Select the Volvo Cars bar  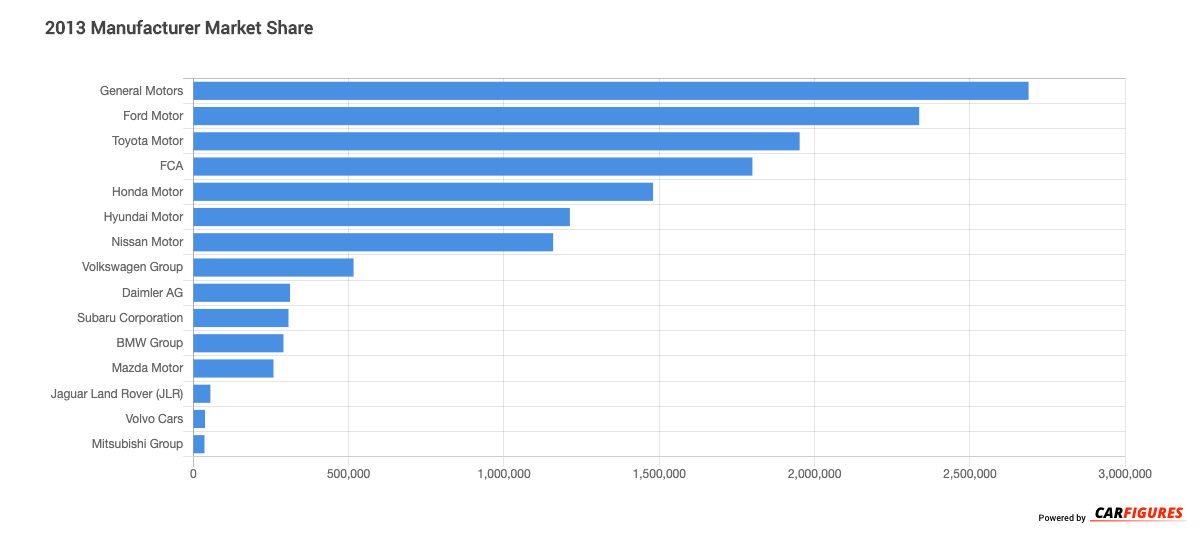199,419
